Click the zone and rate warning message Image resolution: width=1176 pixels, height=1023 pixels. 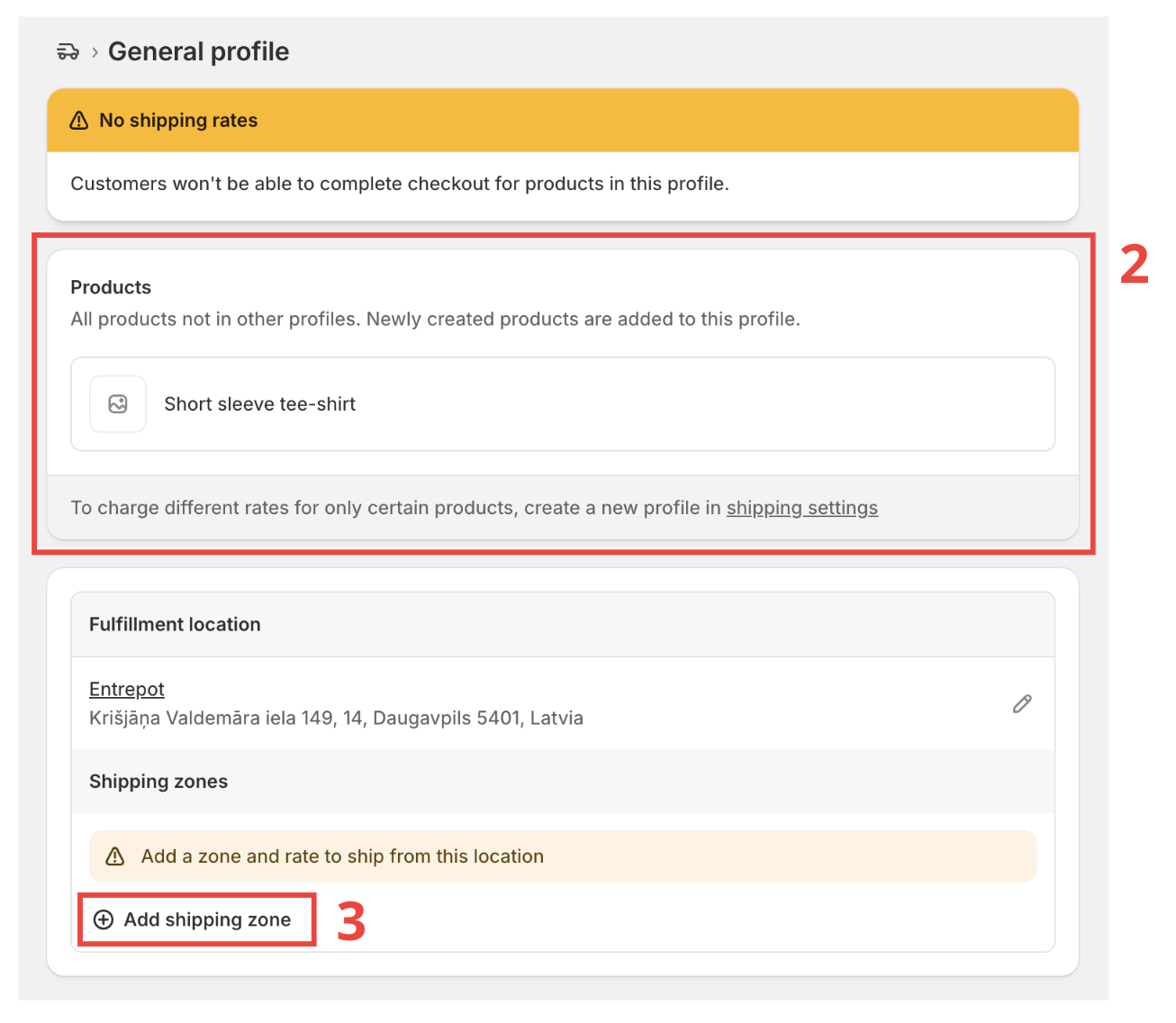342,856
